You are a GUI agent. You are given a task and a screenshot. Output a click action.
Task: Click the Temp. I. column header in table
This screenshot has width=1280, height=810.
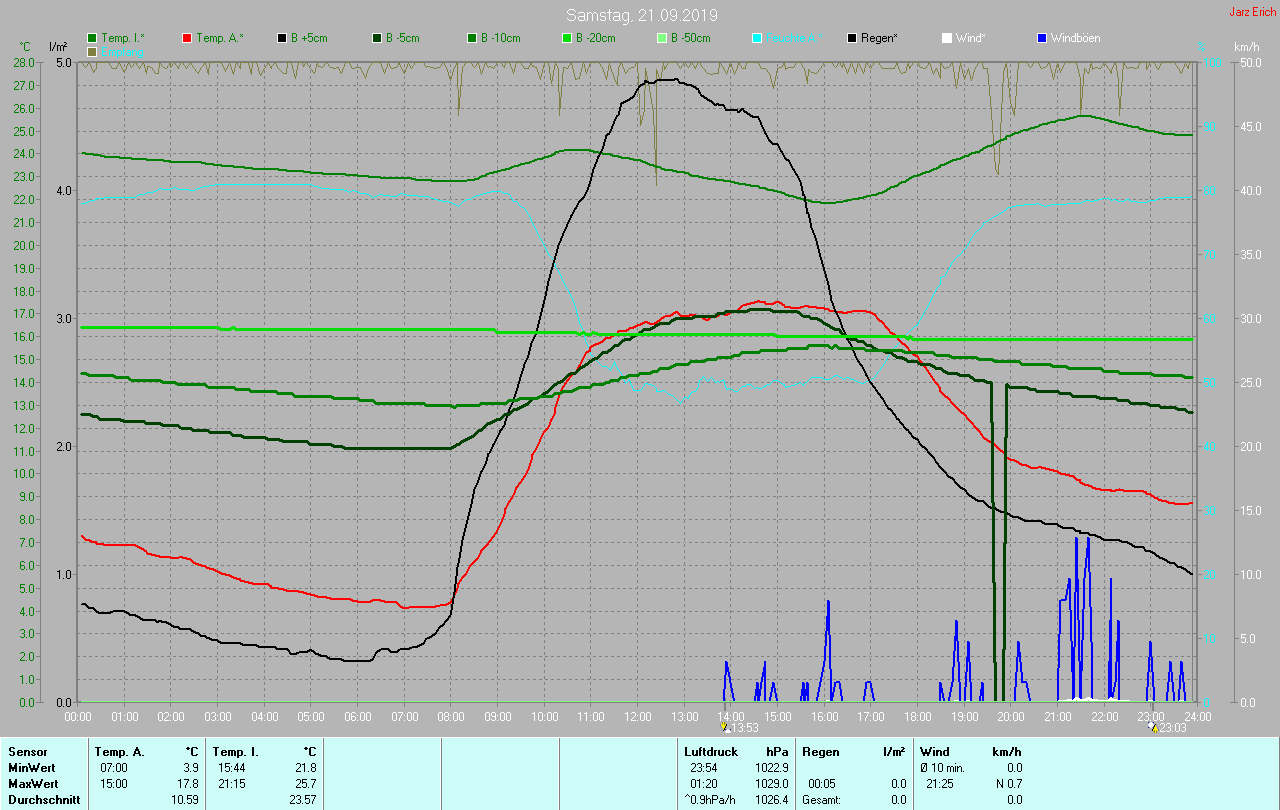coord(235,752)
